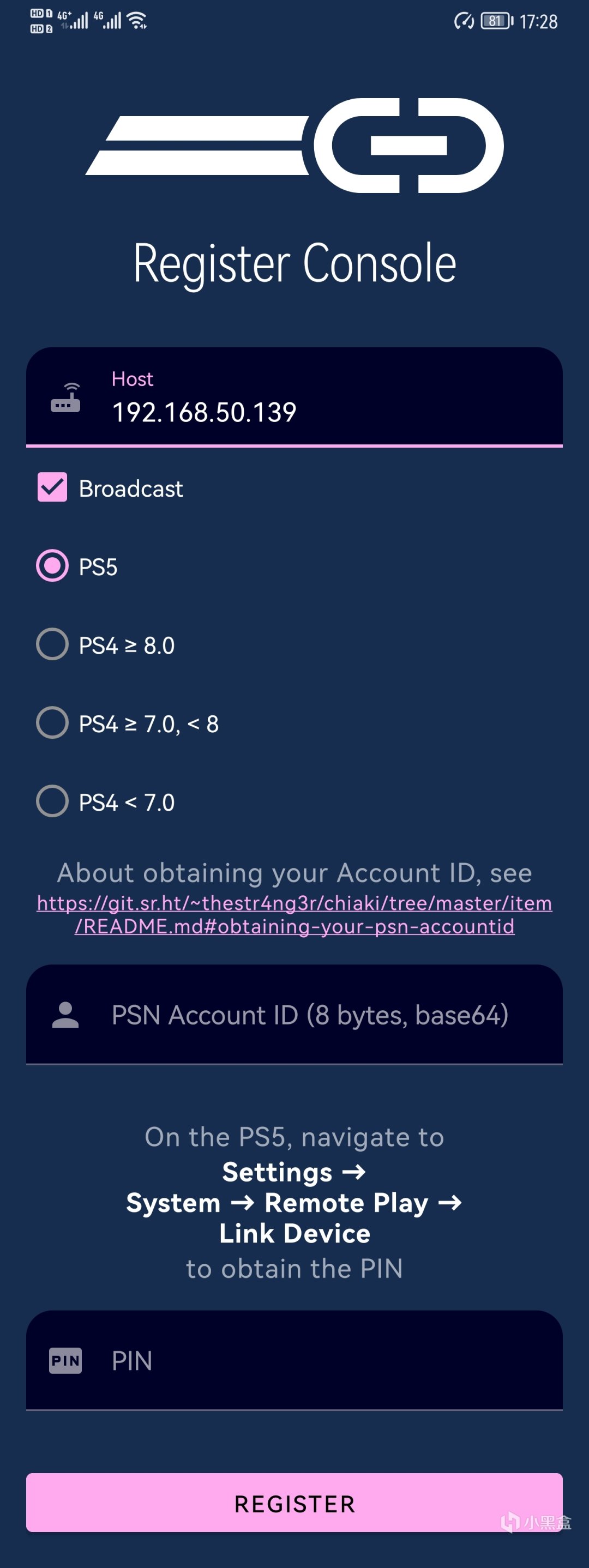Click the Chiaki logo at top
Viewport: 589px width, 1568px height.
[x=294, y=146]
